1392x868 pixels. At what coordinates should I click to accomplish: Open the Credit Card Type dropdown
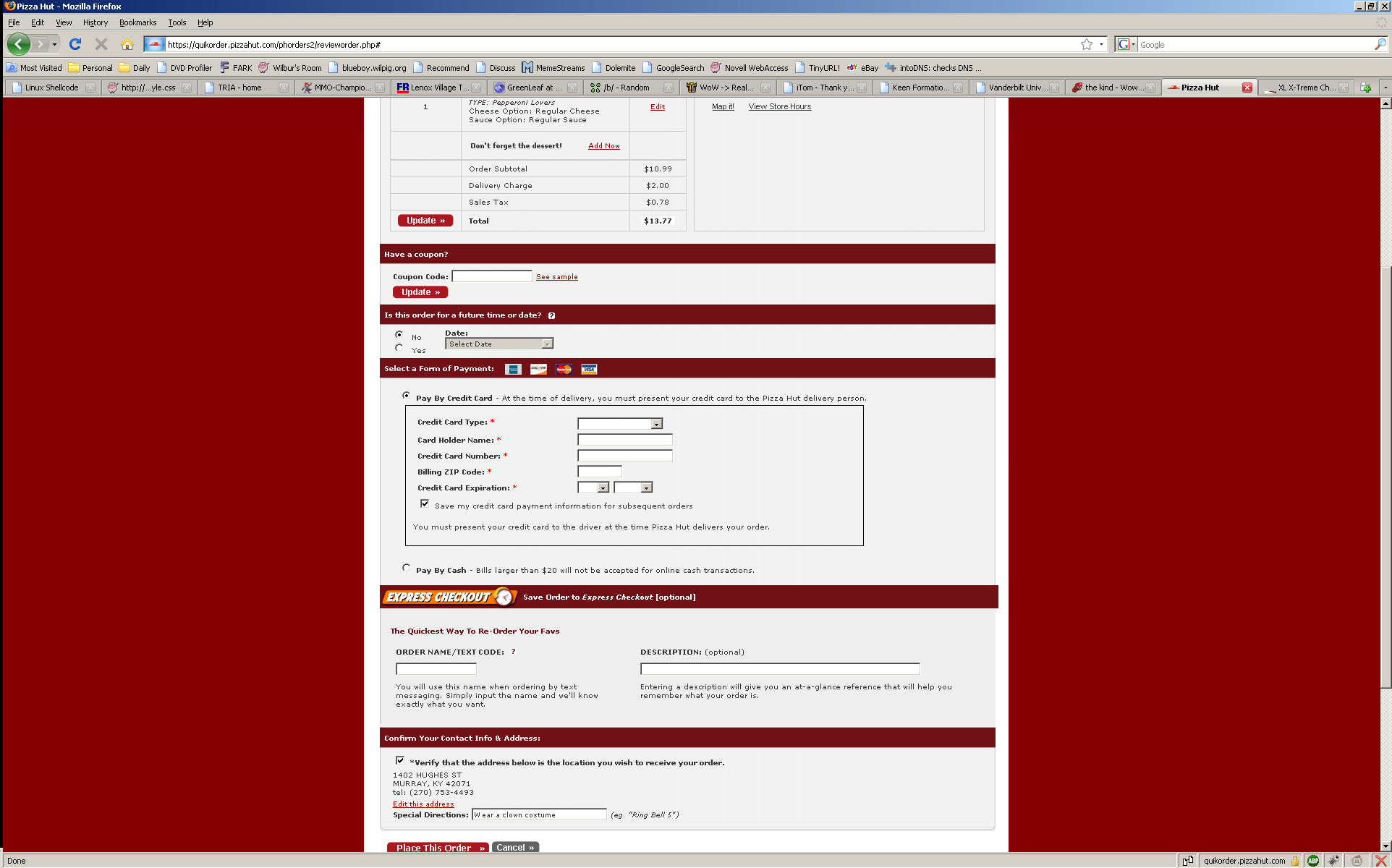click(620, 424)
